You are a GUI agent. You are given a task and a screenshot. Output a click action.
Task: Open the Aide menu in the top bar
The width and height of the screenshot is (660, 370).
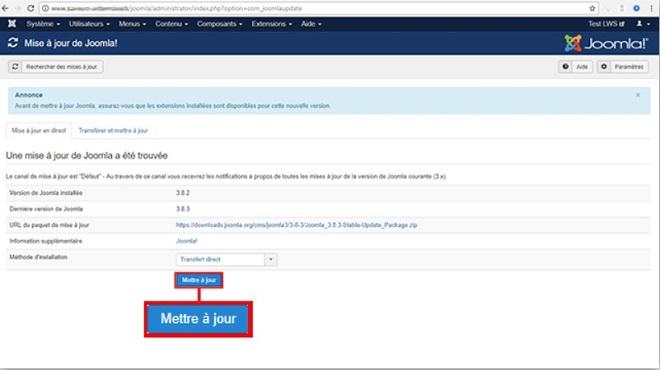(x=311, y=24)
